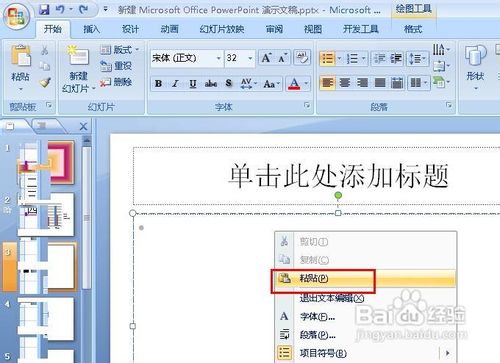Click the Paste clipboard icon in ribbon
This screenshot has width=500, height=363.
click(21, 55)
